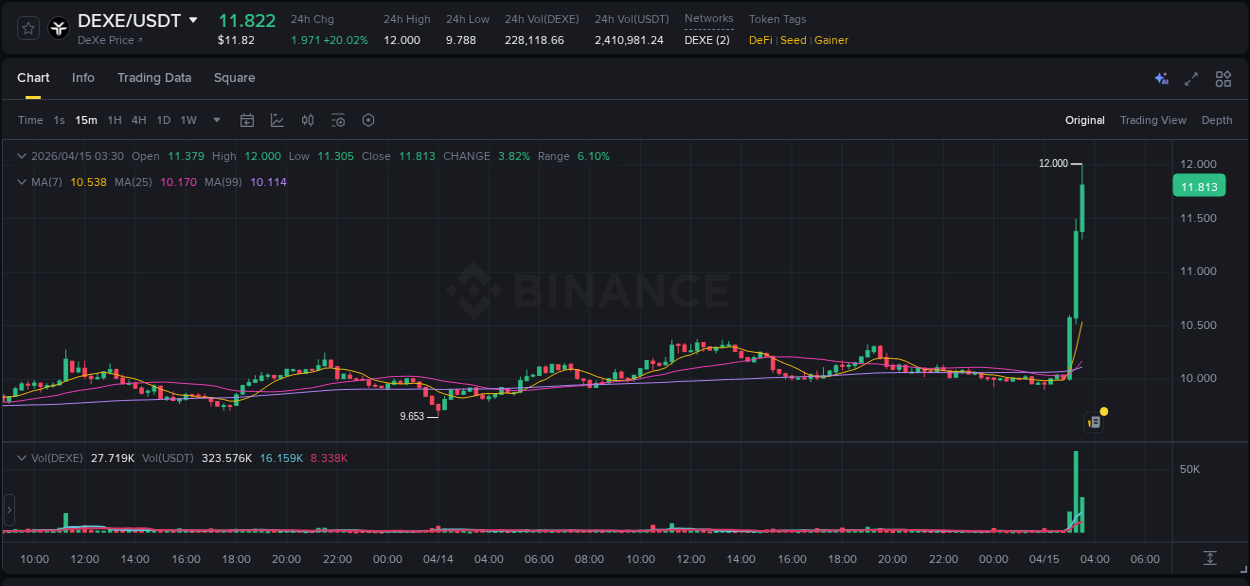Viewport: 1250px width, 586px height.
Task: Select the 1D timeframe
Action: point(163,120)
